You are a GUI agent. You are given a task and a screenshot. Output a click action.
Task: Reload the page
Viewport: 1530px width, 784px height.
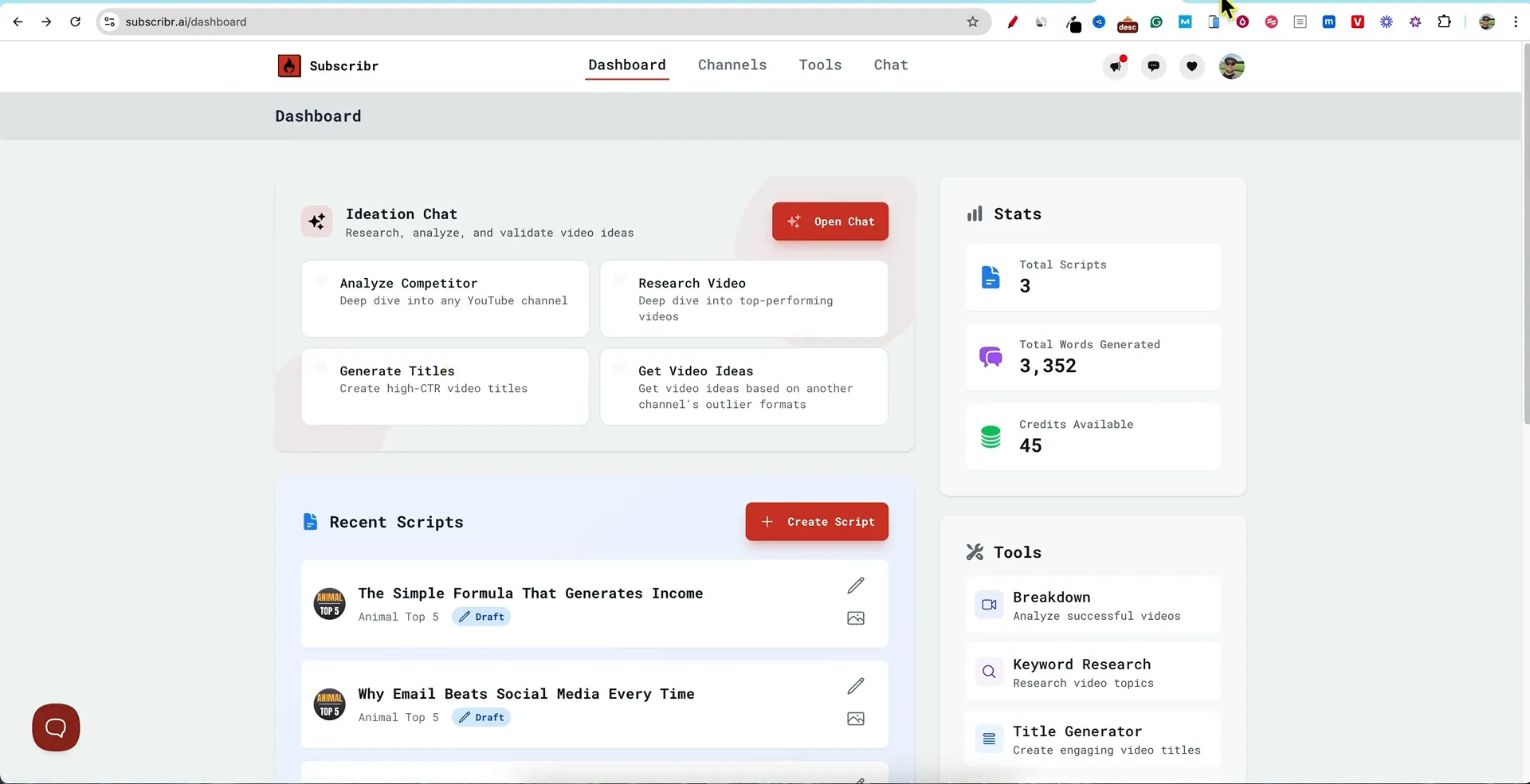point(75,22)
